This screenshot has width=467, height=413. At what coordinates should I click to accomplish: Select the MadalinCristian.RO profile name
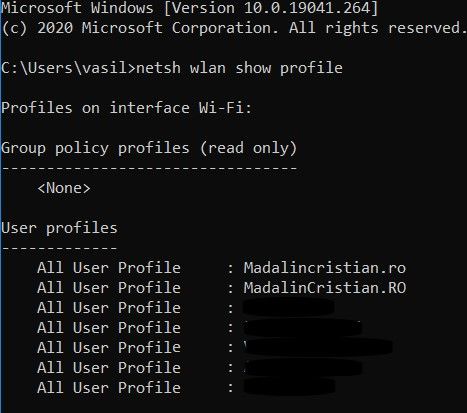pos(325,288)
